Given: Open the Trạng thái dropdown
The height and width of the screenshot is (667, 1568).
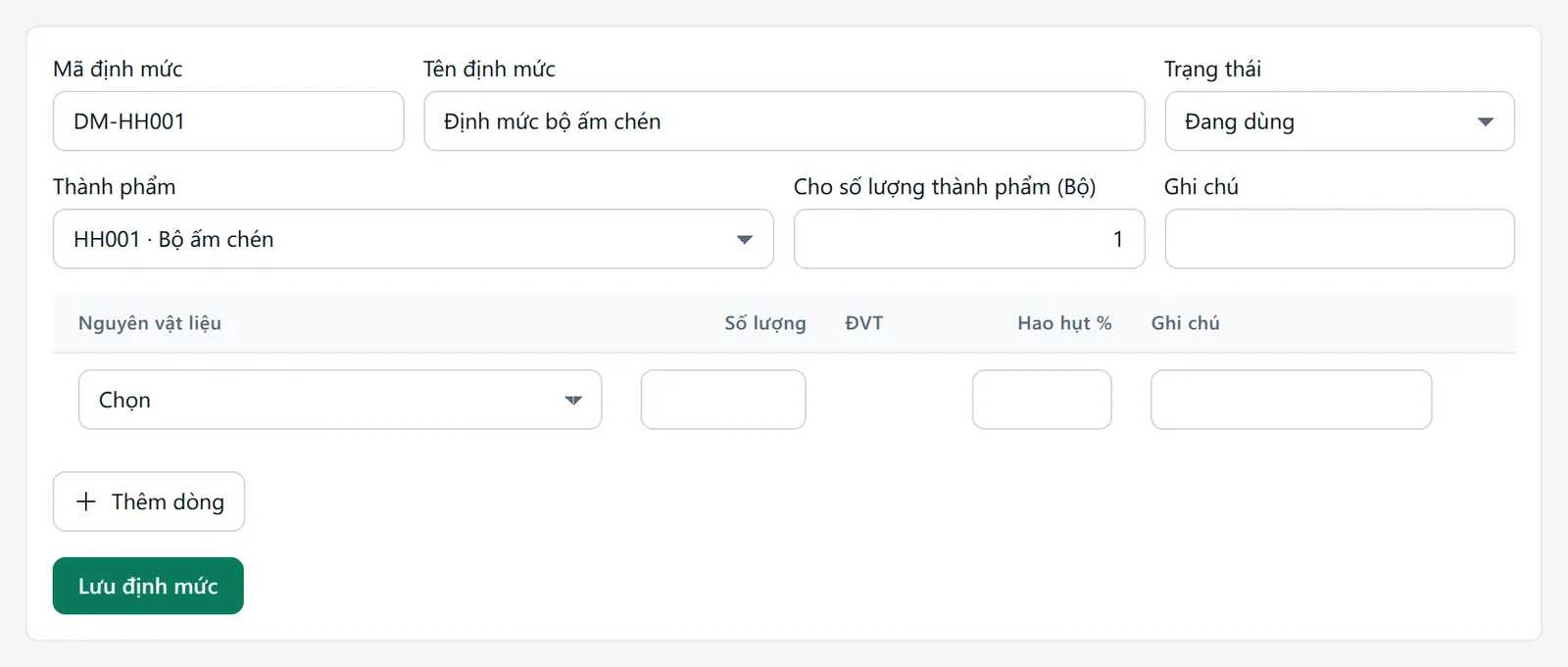Looking at the screenshot, I should tap(1340, 121).
